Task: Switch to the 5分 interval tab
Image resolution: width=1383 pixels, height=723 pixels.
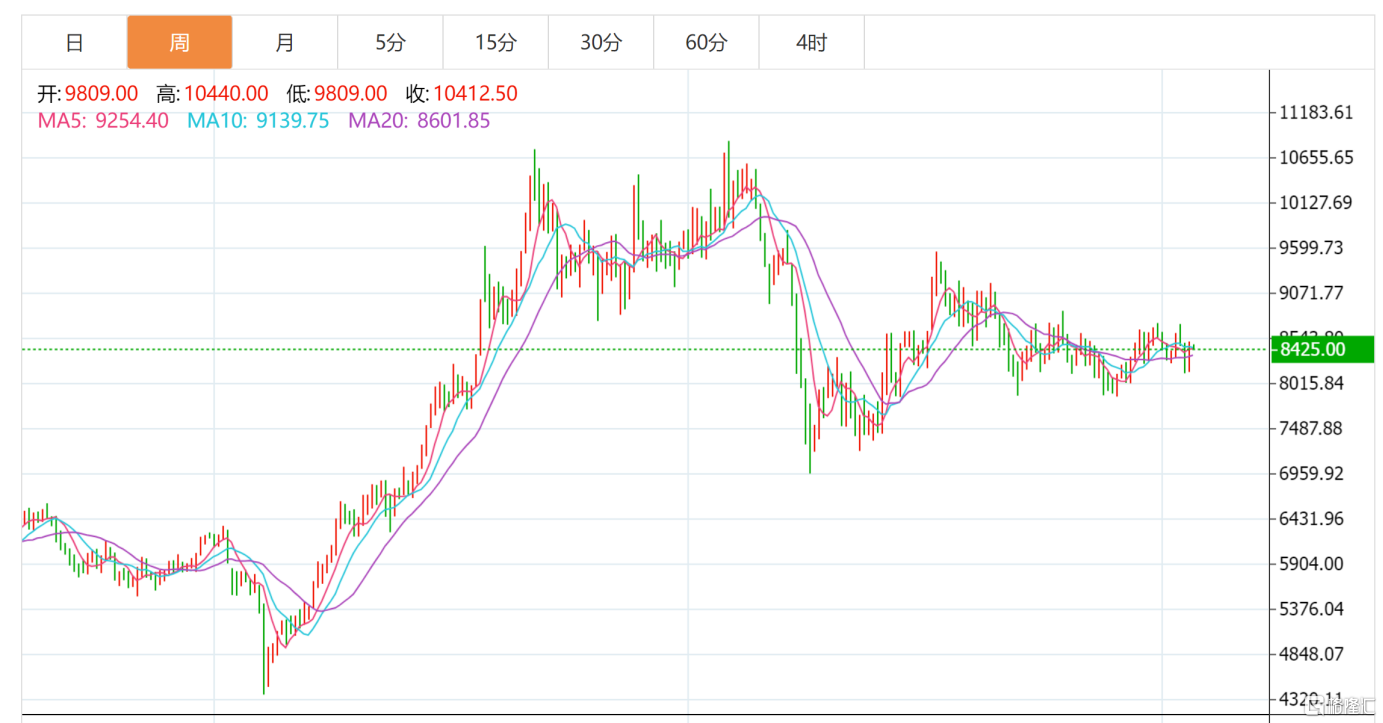Action: 391,43
